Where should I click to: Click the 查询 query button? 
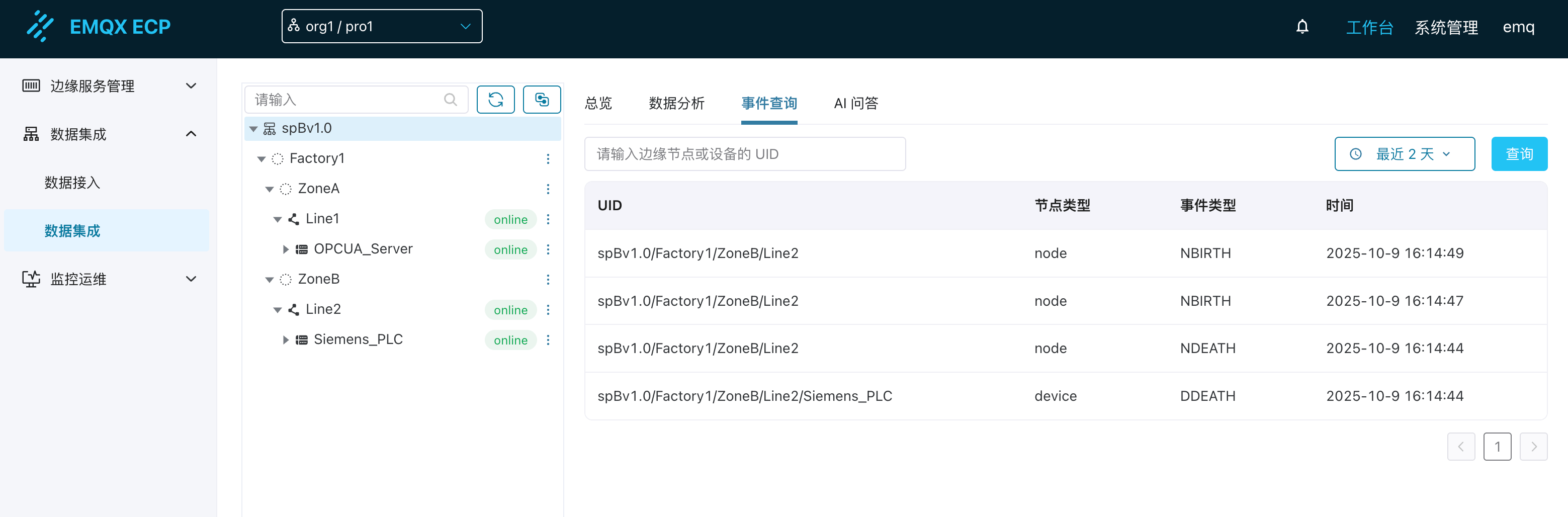(x=1519, y=154)
